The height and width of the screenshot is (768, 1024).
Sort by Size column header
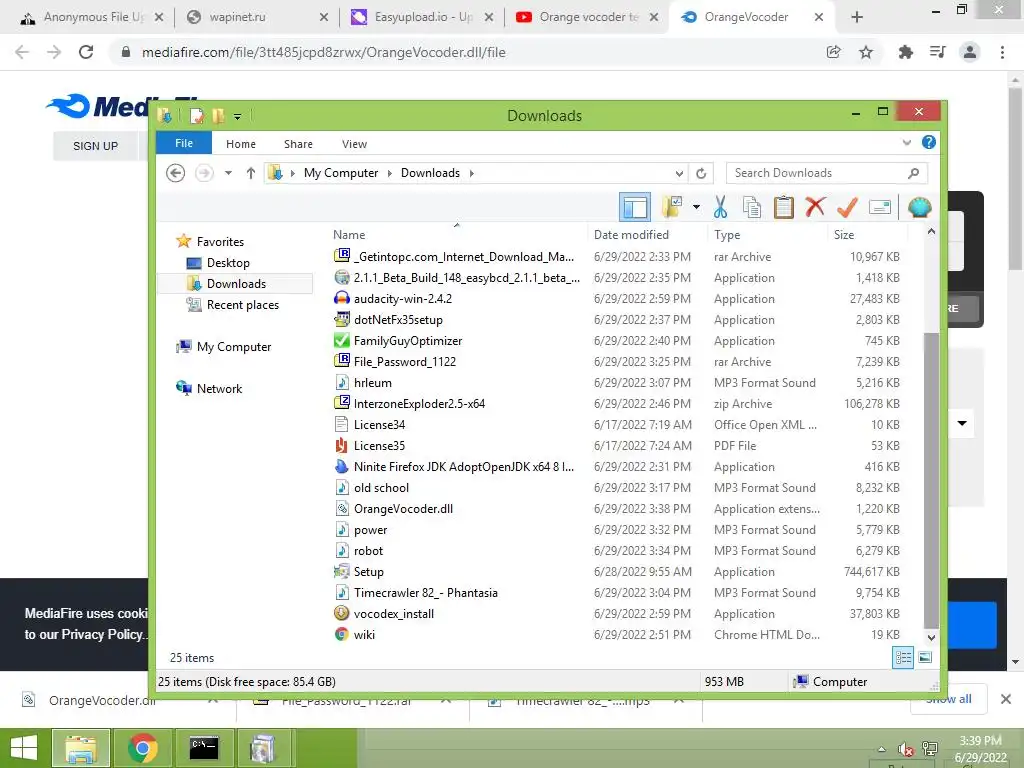click(x=844, y=234)
